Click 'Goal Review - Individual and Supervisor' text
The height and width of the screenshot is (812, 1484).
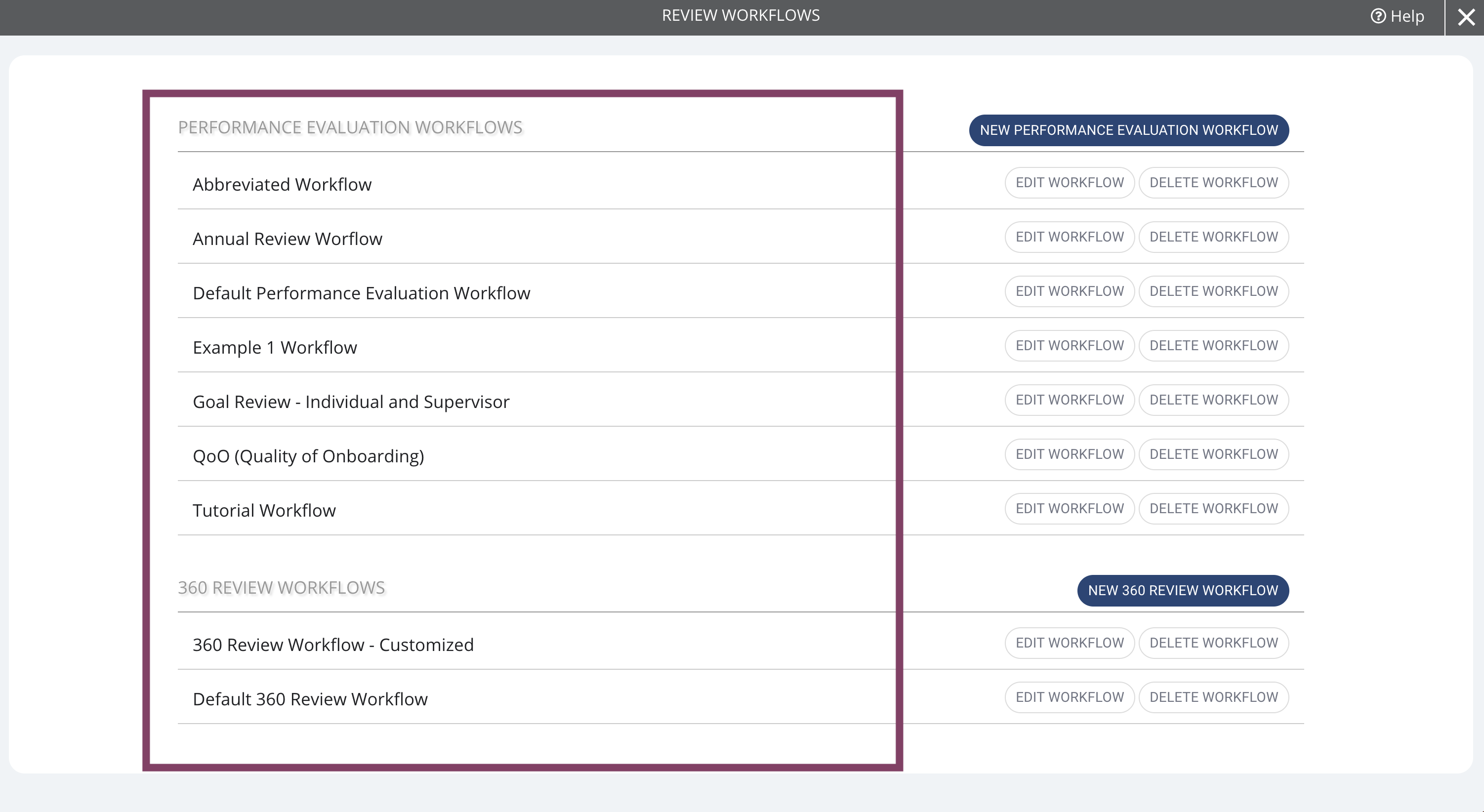[x=351, y=402]
